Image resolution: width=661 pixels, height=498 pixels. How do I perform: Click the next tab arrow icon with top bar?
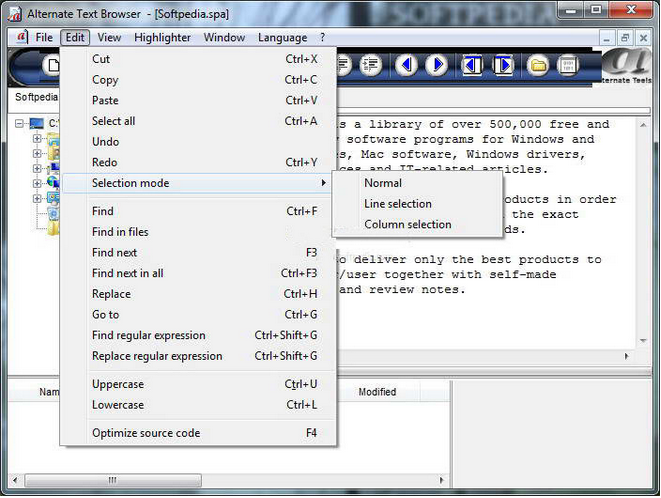click(503, 65)
